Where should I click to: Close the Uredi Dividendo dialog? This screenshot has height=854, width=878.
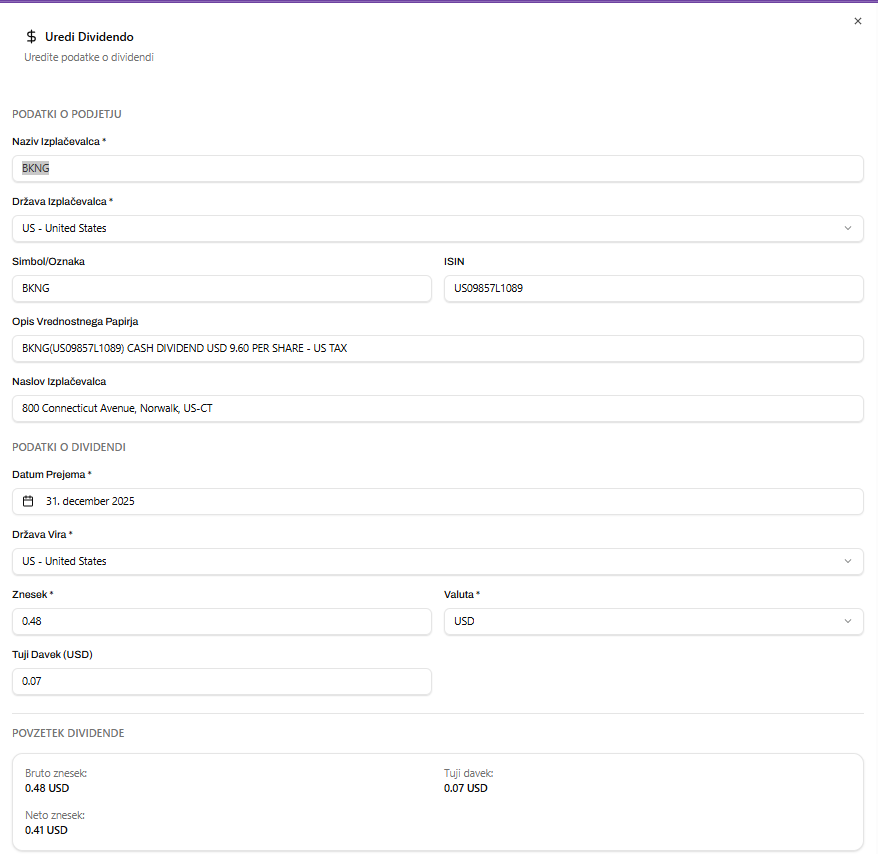[857, 21]
